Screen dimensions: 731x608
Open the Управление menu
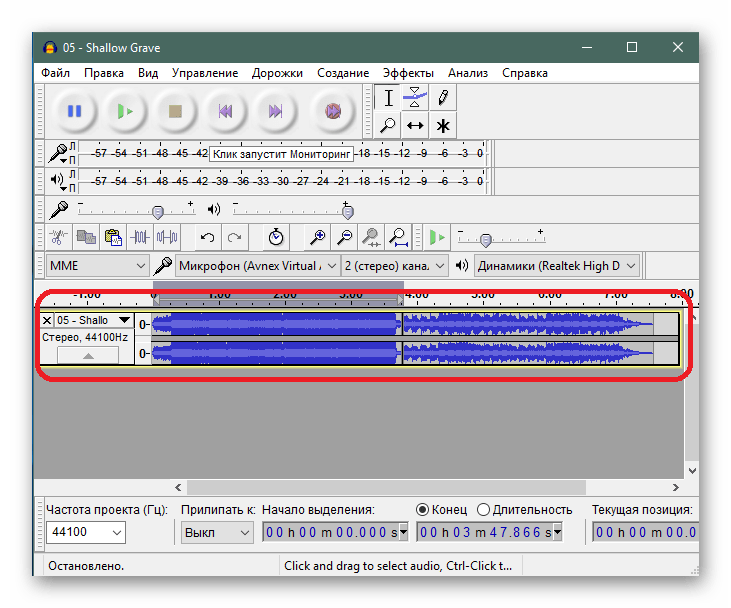pyautogui.click(x=205, y=73)
